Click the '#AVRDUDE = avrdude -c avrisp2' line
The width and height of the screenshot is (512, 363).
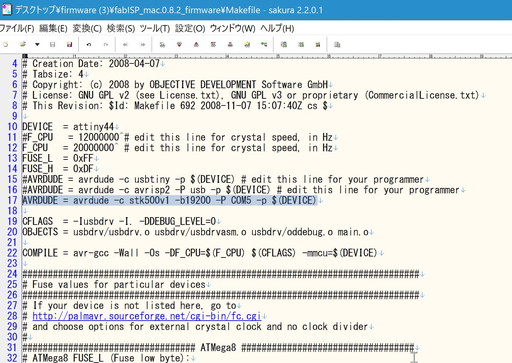pos(241,190)
